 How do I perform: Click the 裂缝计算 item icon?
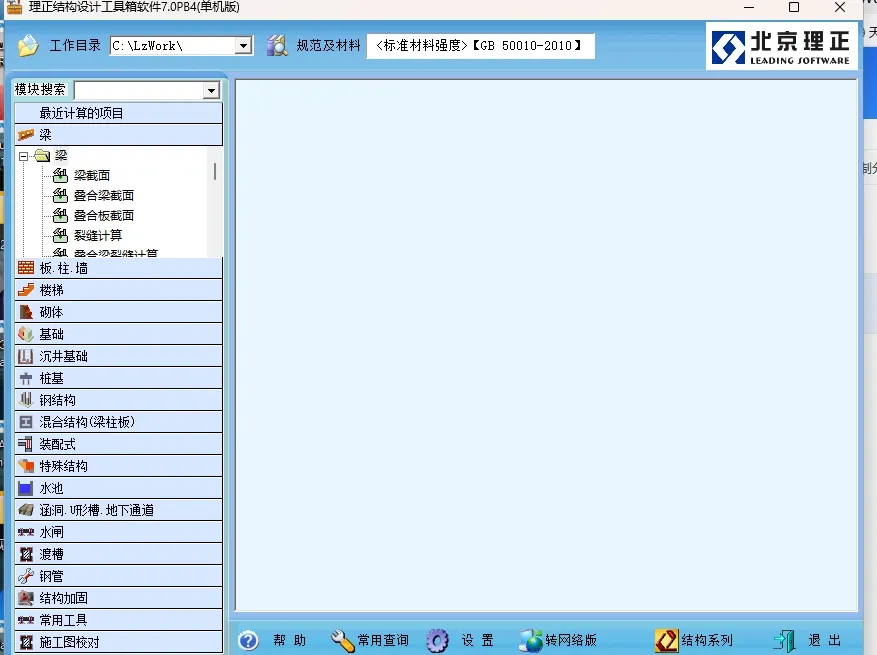(x=60, y=235)
